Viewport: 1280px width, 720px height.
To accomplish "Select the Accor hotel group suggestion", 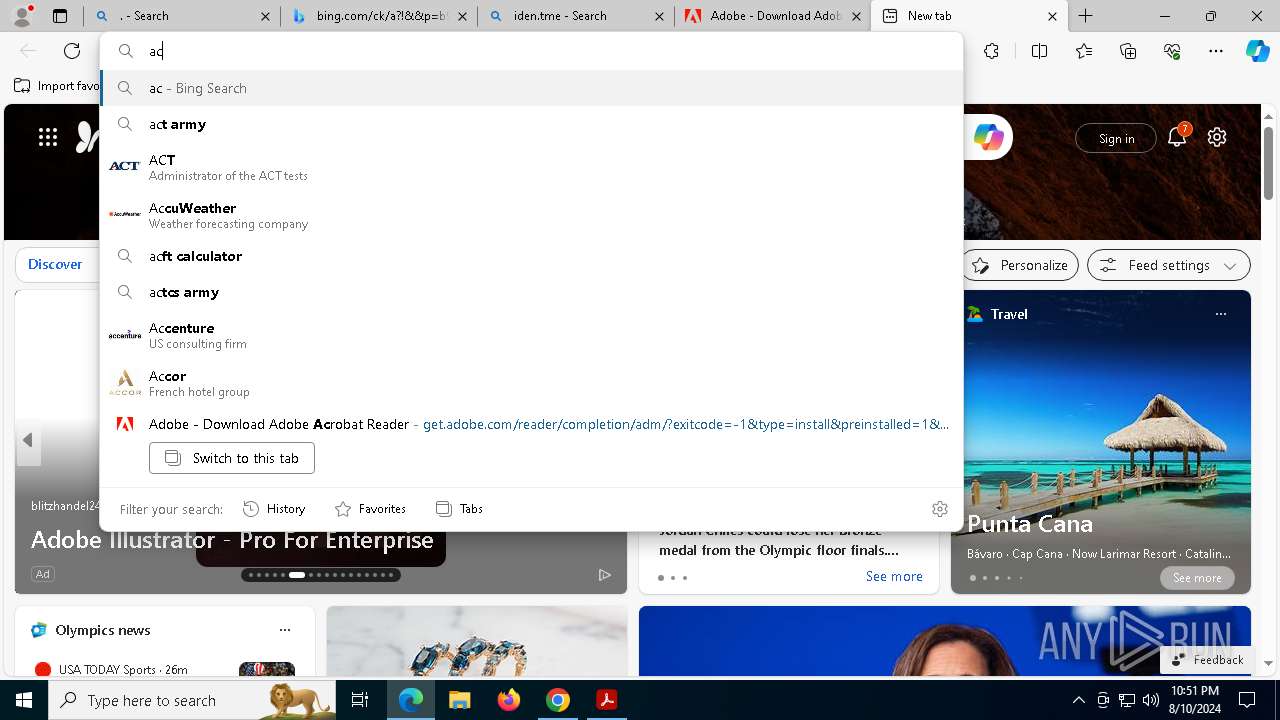I will 532,383.
